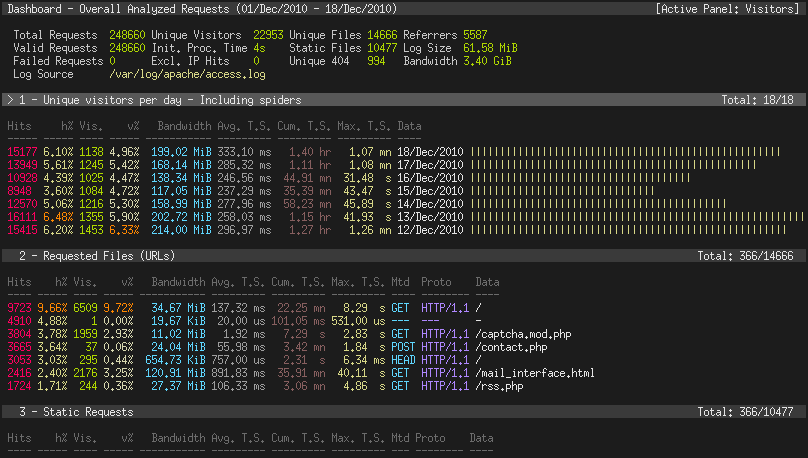Screen dimensions: 808x458
Task: Click the Init. Proc. Time value 4s
Action: 259,48
